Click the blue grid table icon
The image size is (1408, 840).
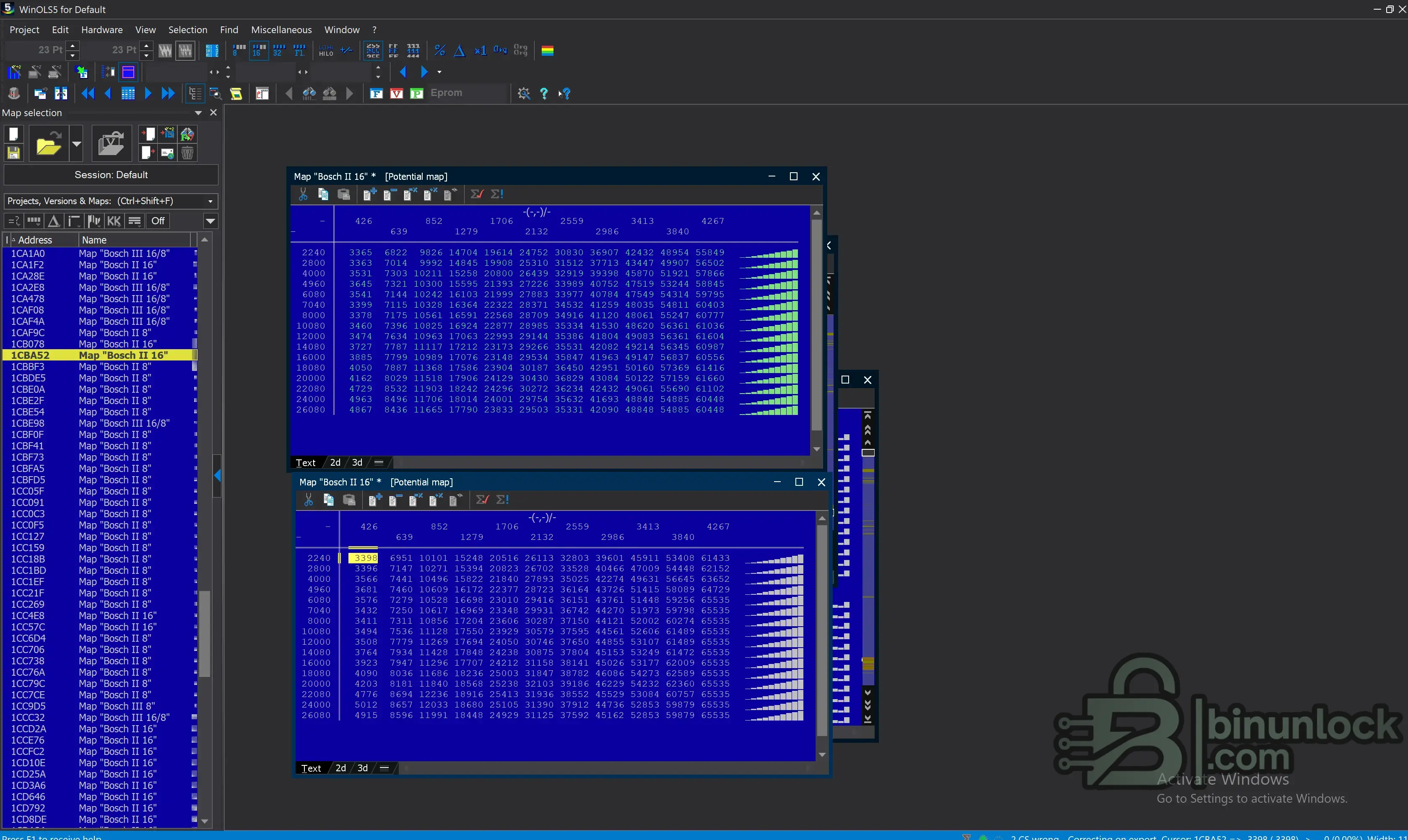click(x=129, y=93)
